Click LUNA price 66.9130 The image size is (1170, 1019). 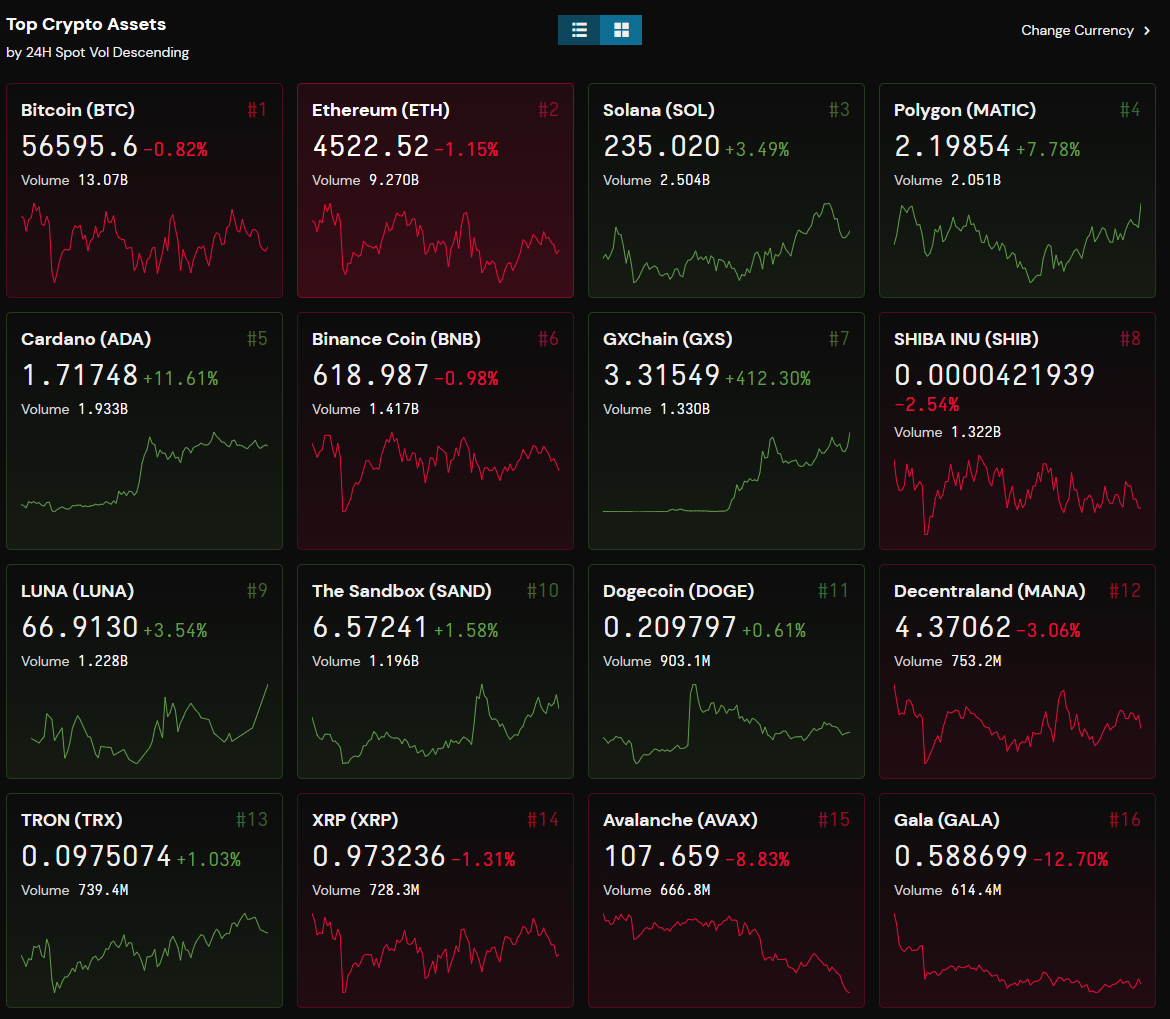(x=80, y=627)
